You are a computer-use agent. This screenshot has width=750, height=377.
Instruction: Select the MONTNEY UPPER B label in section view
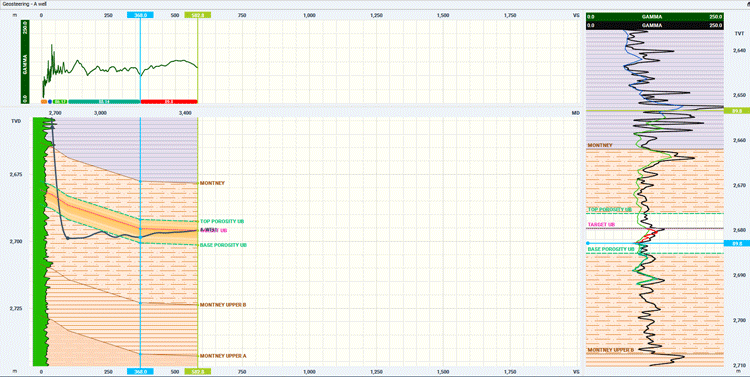coord(223,305)
